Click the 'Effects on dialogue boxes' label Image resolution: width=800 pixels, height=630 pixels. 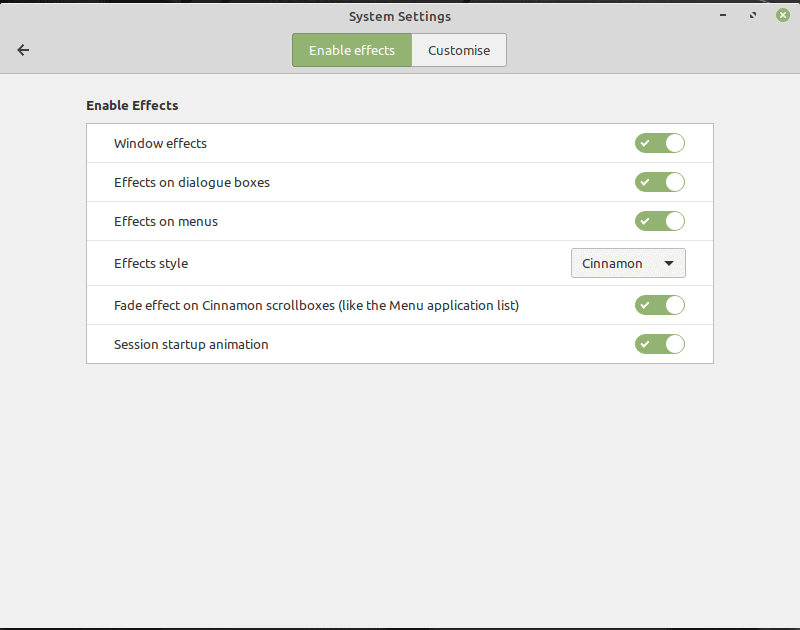coord(192,182)
